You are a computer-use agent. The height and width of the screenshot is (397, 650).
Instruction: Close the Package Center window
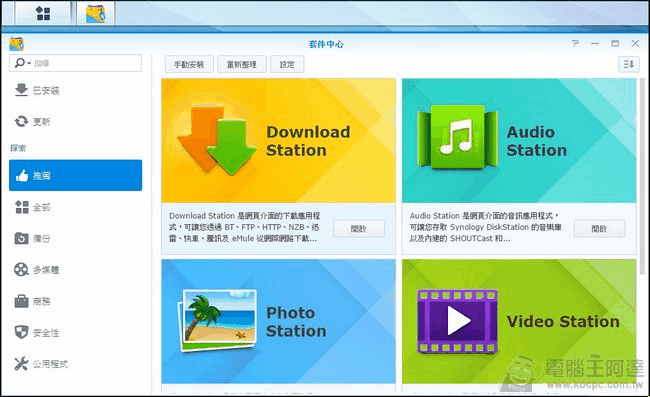pos(635,44)
